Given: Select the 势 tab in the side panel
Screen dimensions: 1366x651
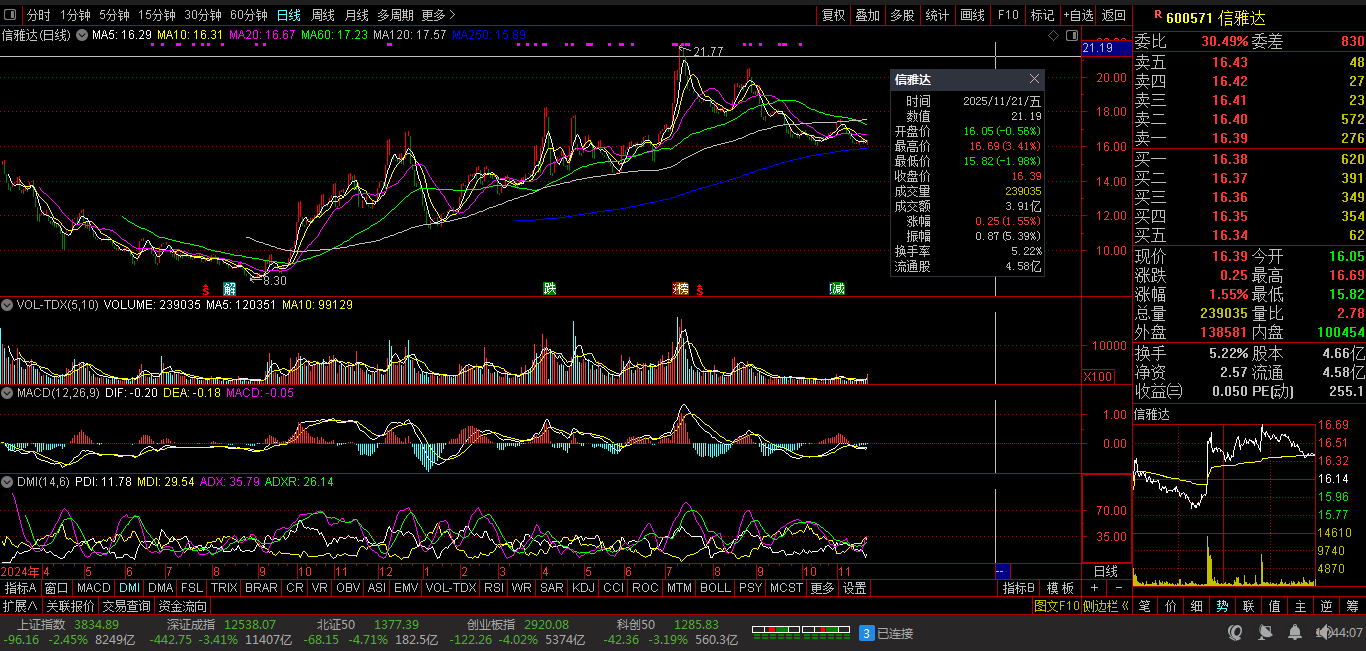Looking at the screenshot, I should pos(1223,605).
